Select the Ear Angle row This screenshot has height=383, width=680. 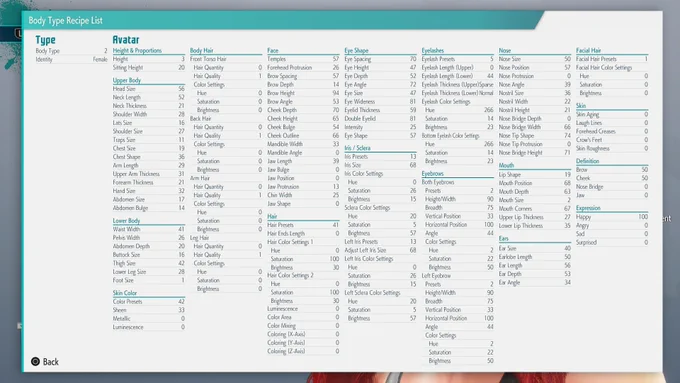(x=535, y=282)
